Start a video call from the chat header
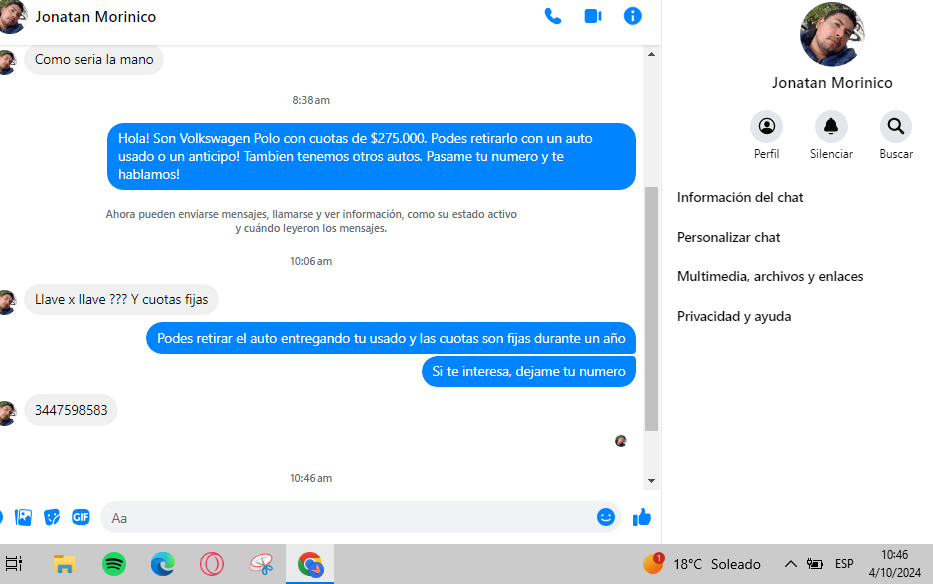933x584 pixels. [x=593, y=16]
